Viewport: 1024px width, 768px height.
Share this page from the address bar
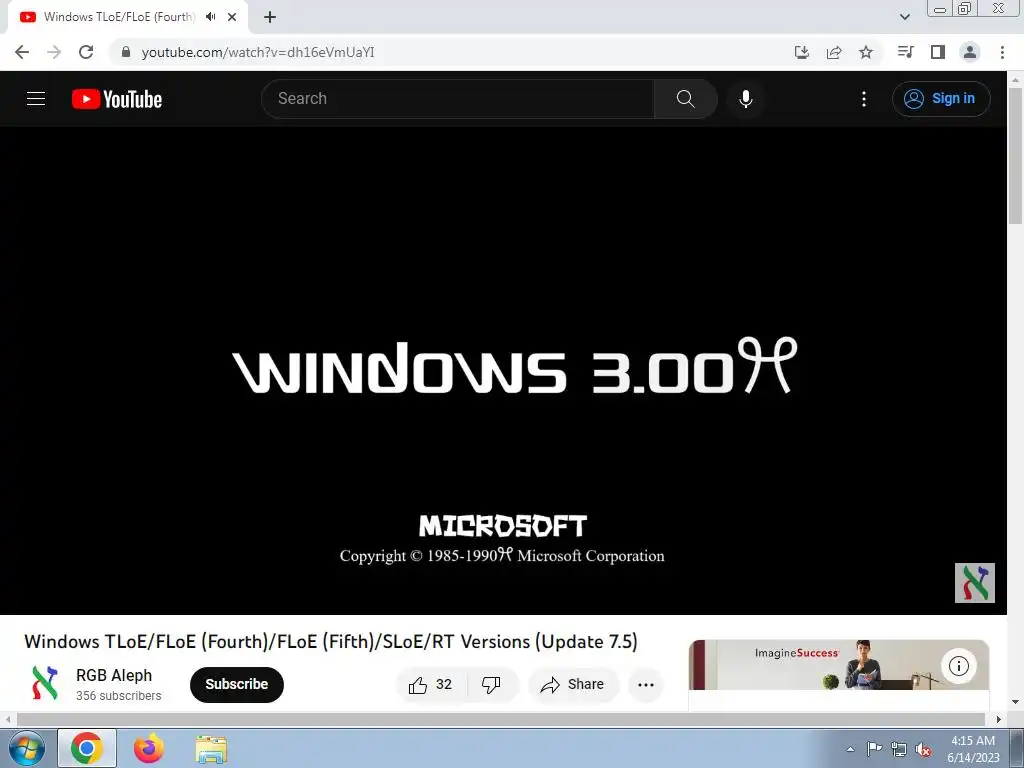tap(833, 52)
